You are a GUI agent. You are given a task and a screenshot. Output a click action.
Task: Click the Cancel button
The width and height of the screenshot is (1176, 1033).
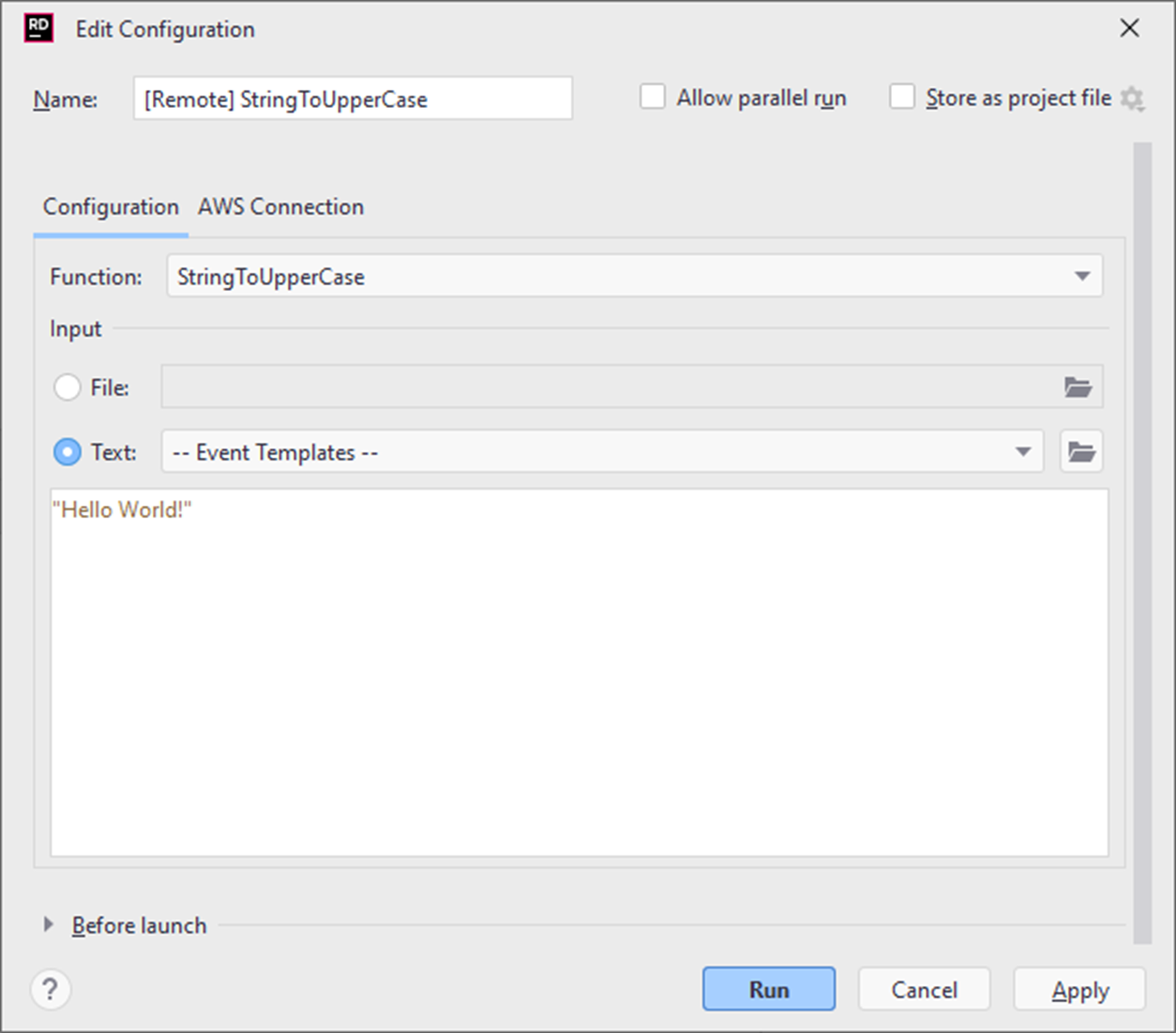click(924, 990)
